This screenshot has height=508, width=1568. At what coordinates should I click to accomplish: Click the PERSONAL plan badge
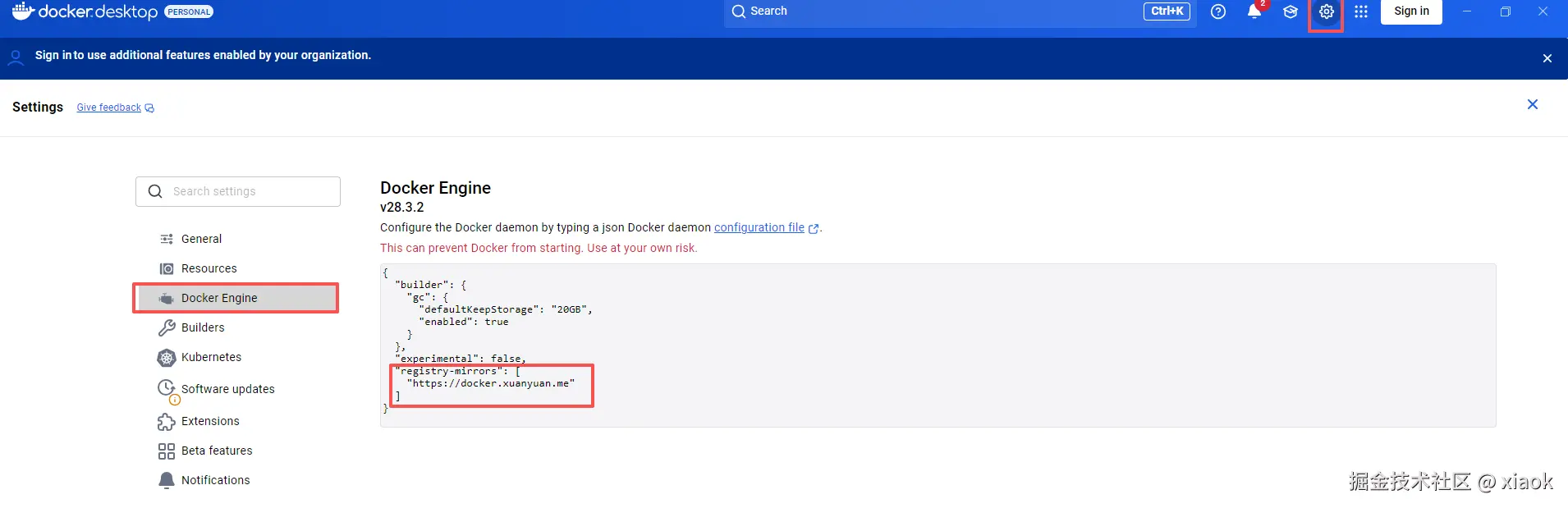[x=189, y=11]
